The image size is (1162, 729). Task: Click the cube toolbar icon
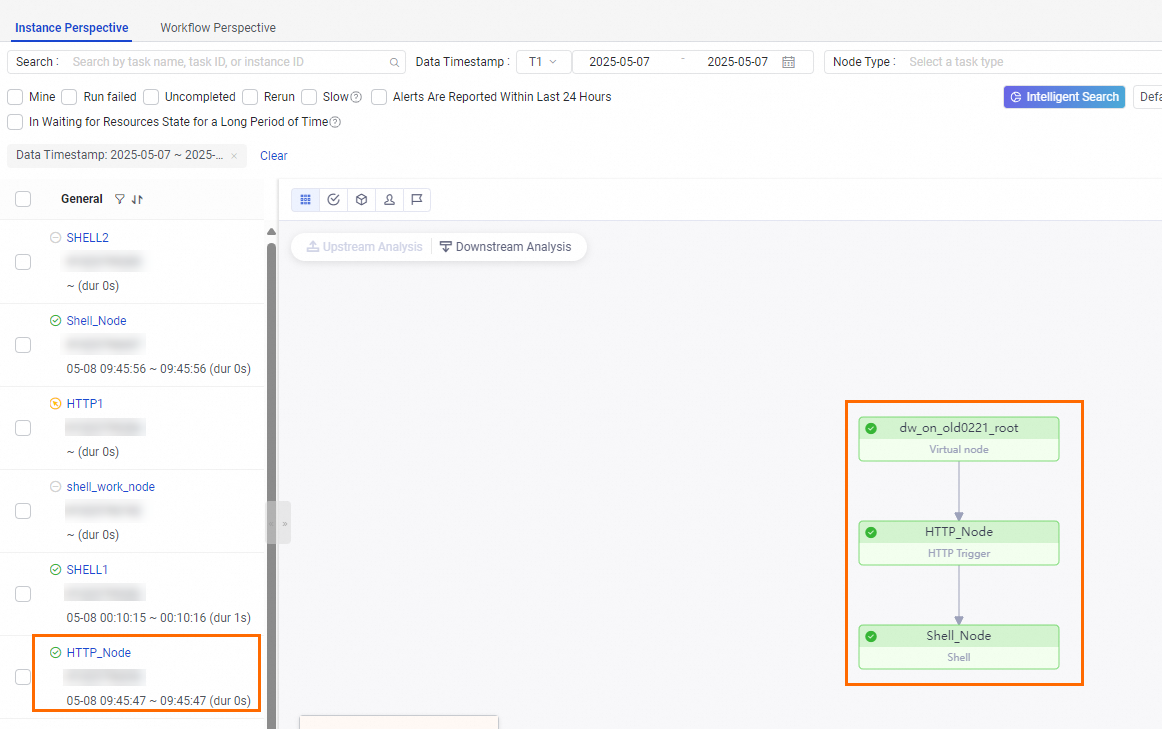[x=362, y=199]
